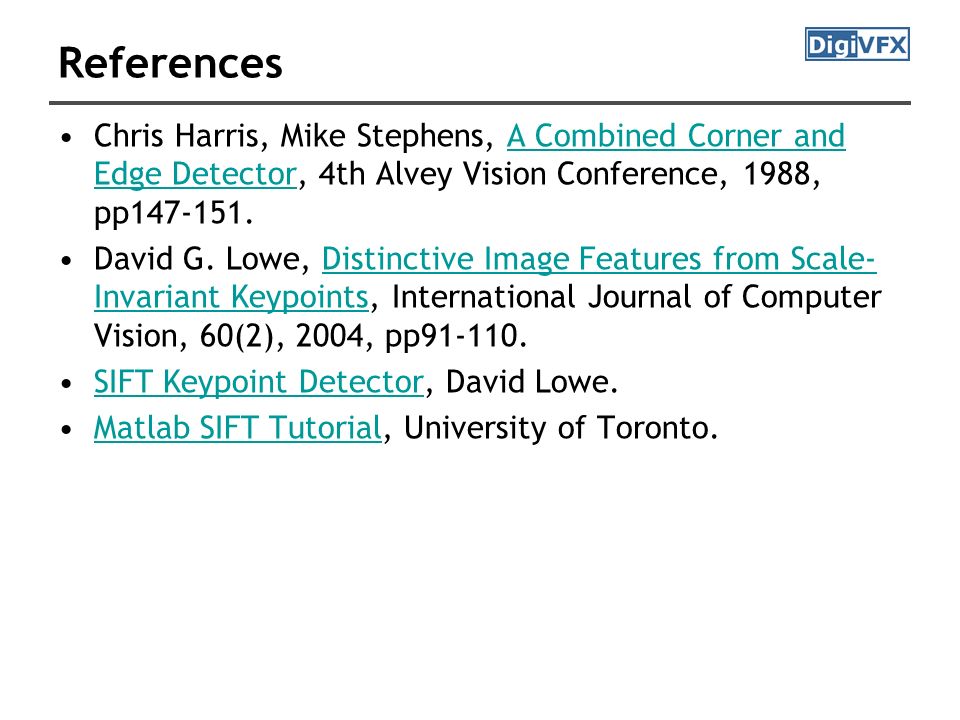Viewport: 960px width, 720px height.
Task: Click the 'Chris Harris, Mike Stephens' author text
Action: (x=293, y=136)
